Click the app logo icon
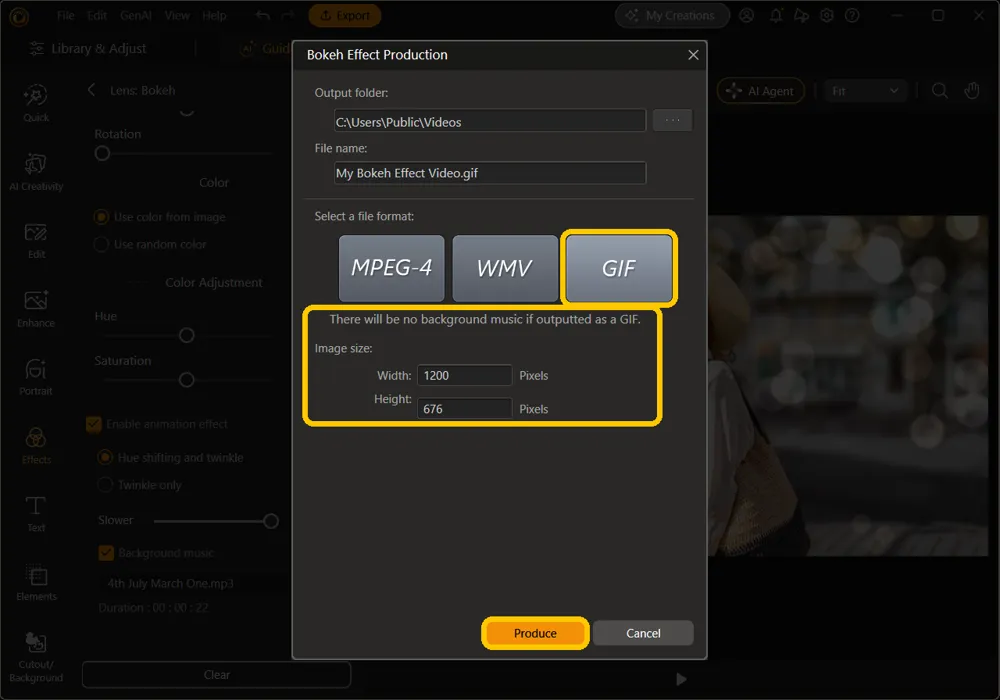 pyautogui.click(x=19, y=17)
